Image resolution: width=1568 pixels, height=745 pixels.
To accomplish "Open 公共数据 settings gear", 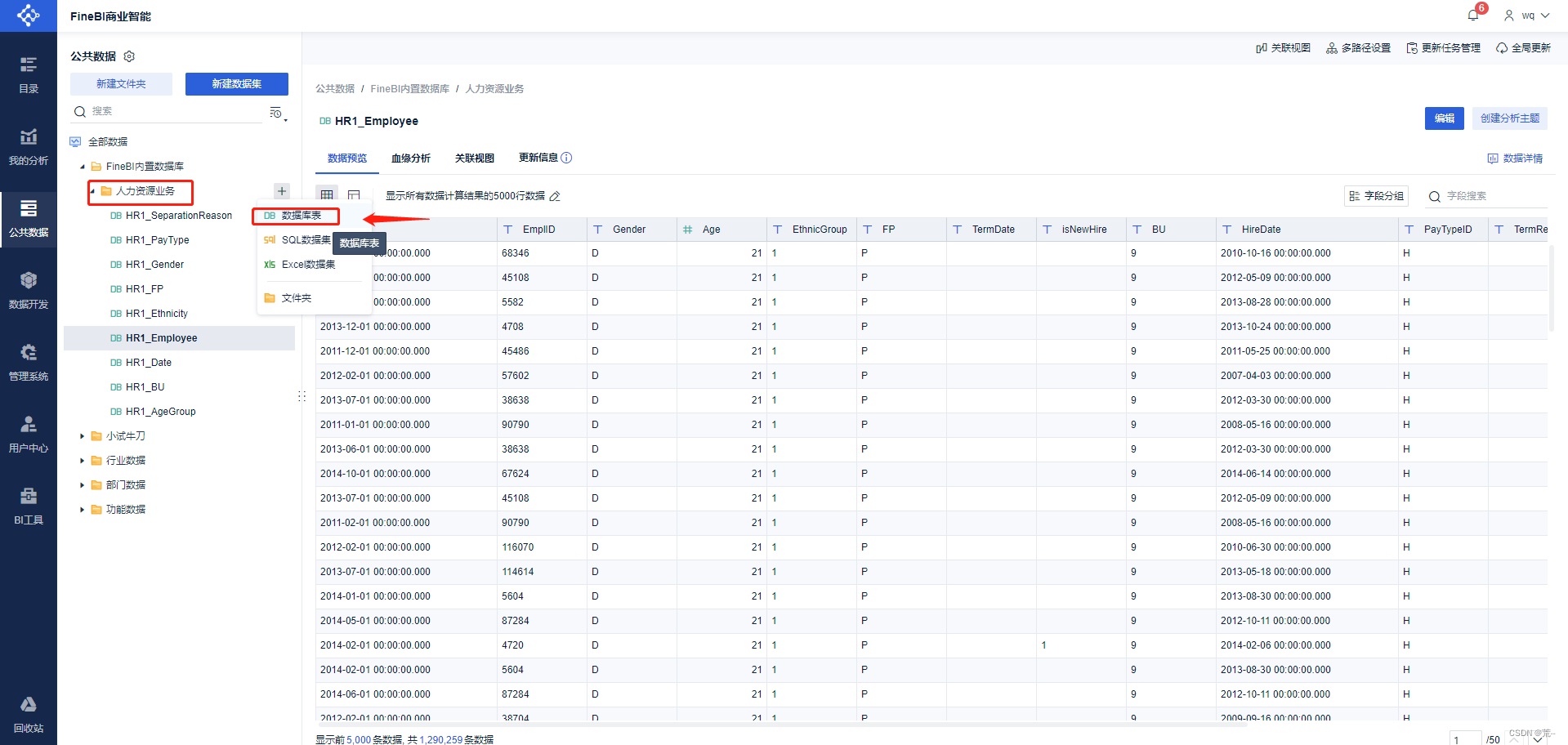I will pyautogui.click(x=129, y=56).
